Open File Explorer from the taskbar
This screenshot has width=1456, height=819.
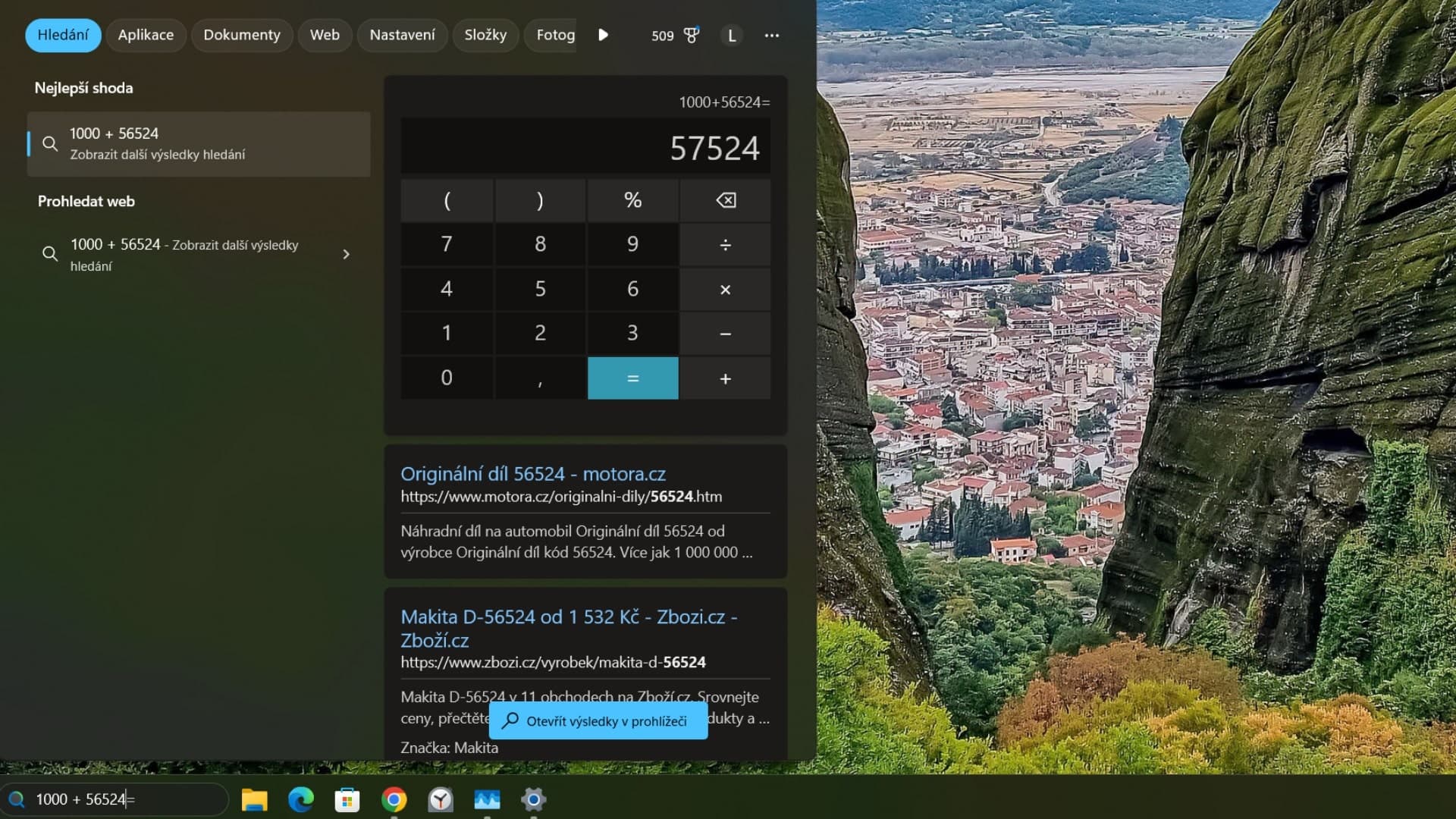coord(254,799)
